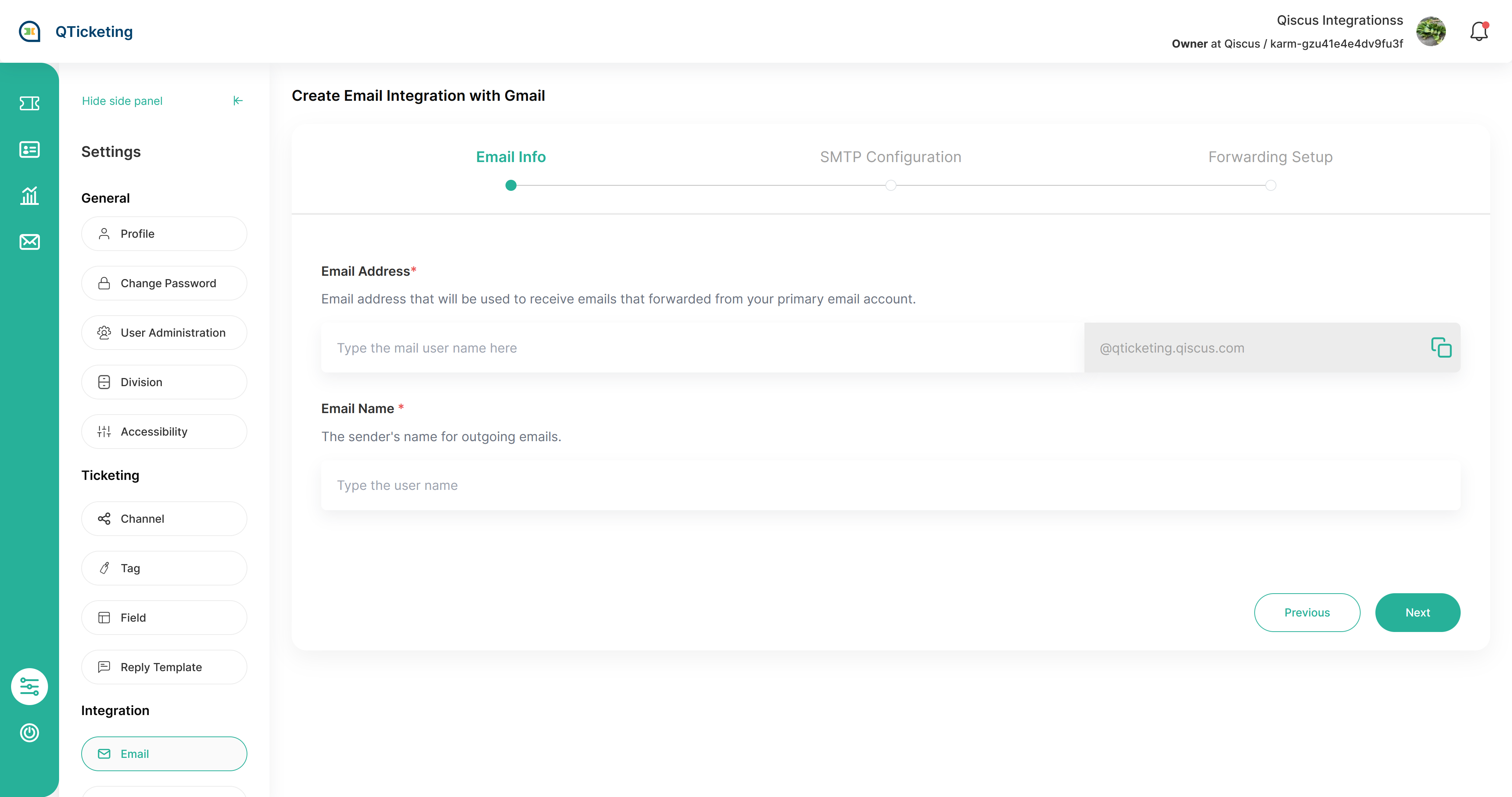This screenshot has width=1512, height=797.
Task: Open the mail envelope icon in sidebar
Action: [29, 242]
